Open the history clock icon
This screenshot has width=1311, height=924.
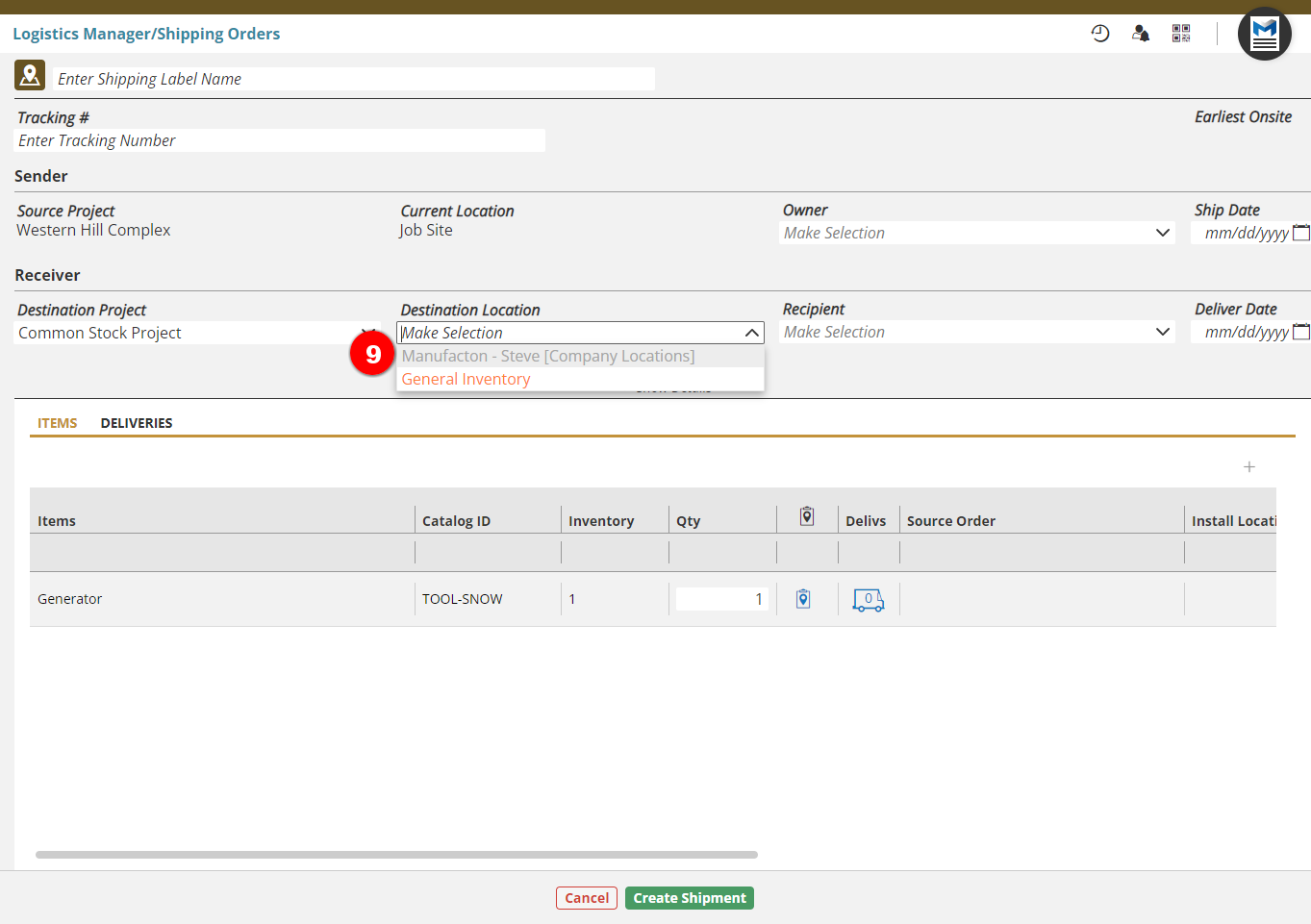[1100, 34]
